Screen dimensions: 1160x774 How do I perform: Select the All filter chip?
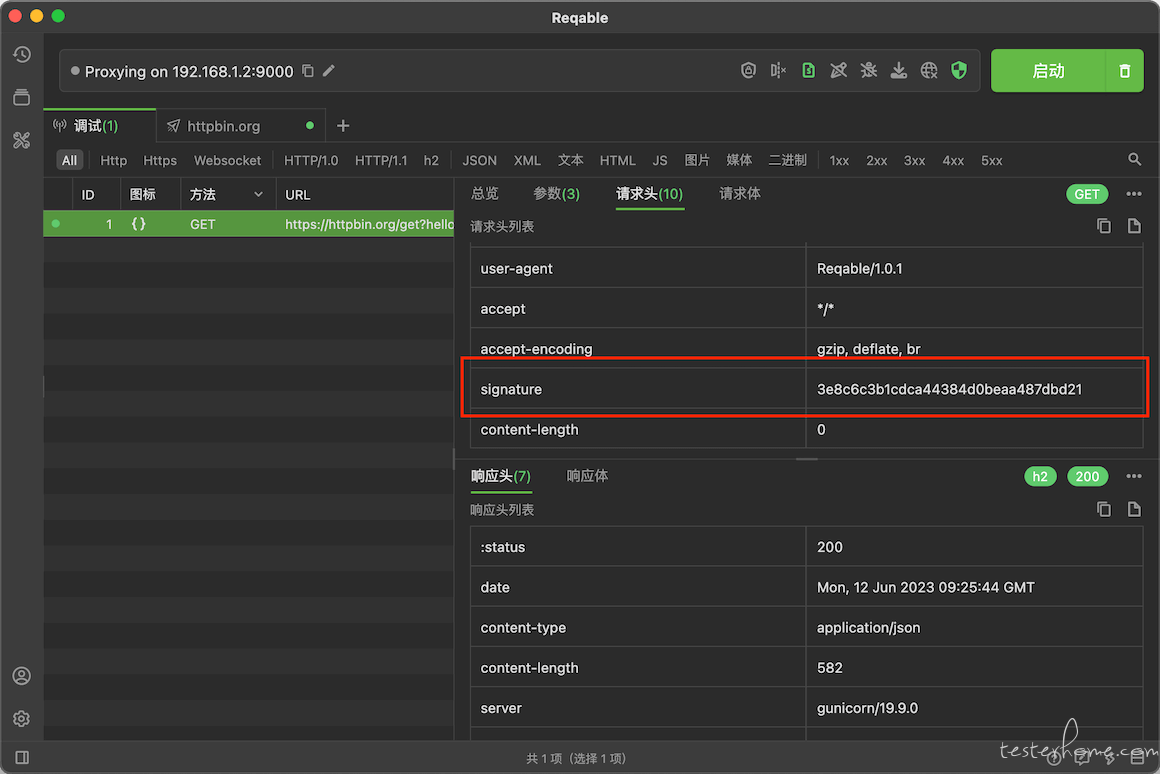pyautogui.click(x=70, y=161)
